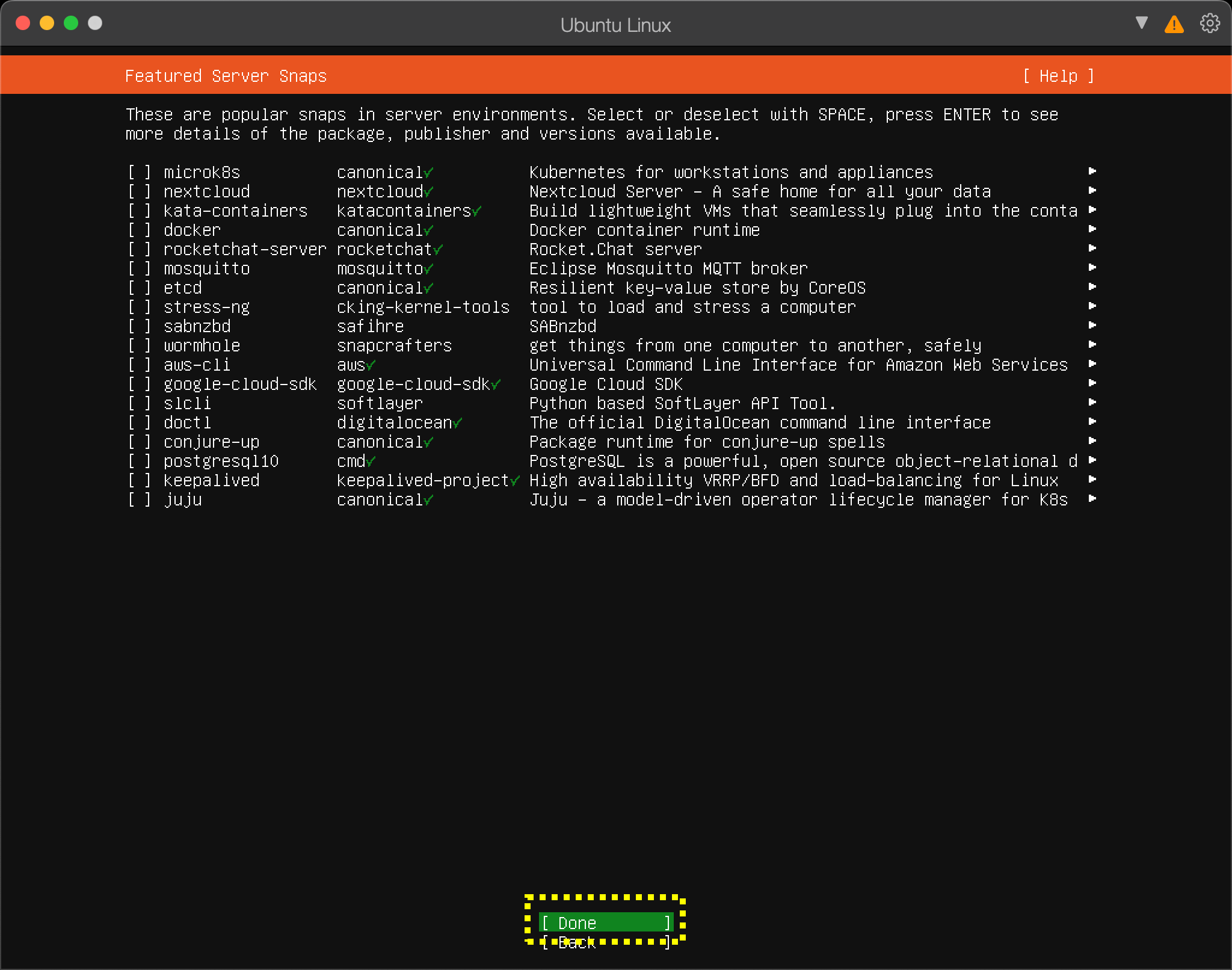Toggle the wormhole checkbox

click(139, 346)
